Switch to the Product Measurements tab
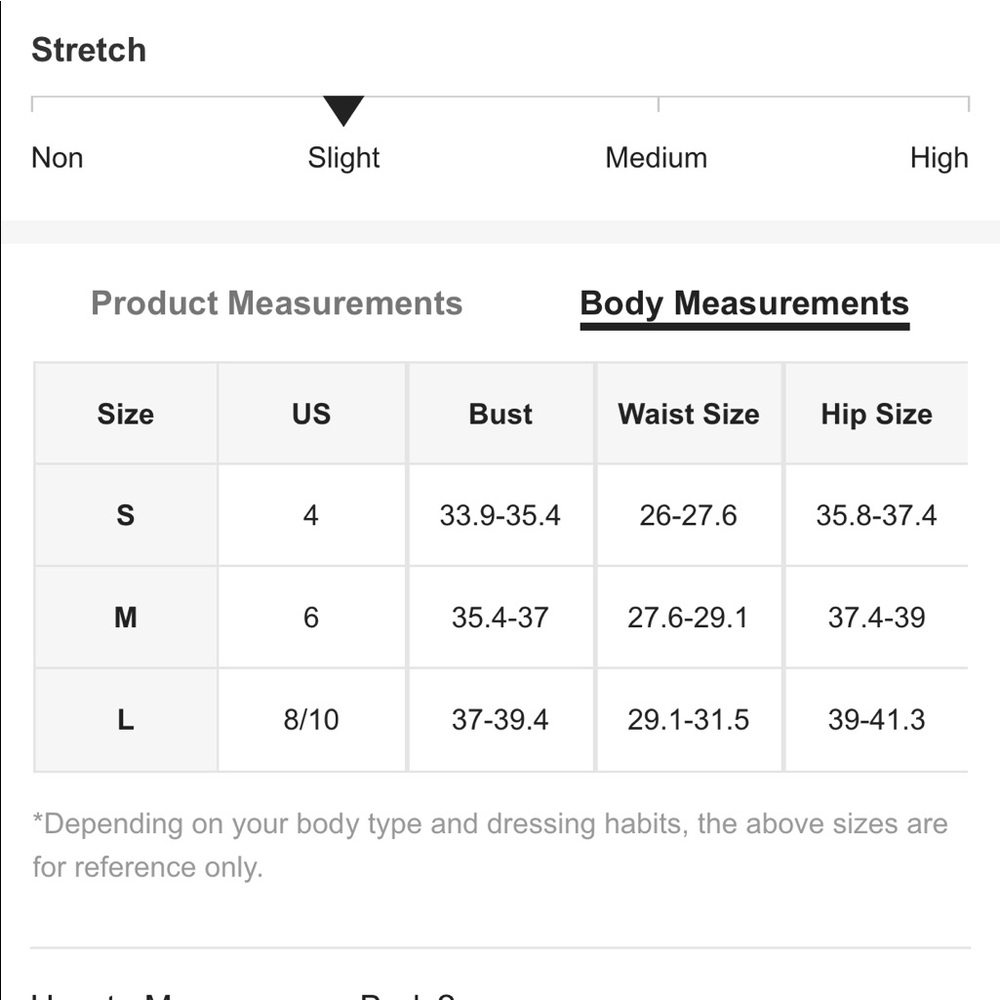Viewport: 1000px width, 1000px height. pyautogui.click(x=277, y=303)
